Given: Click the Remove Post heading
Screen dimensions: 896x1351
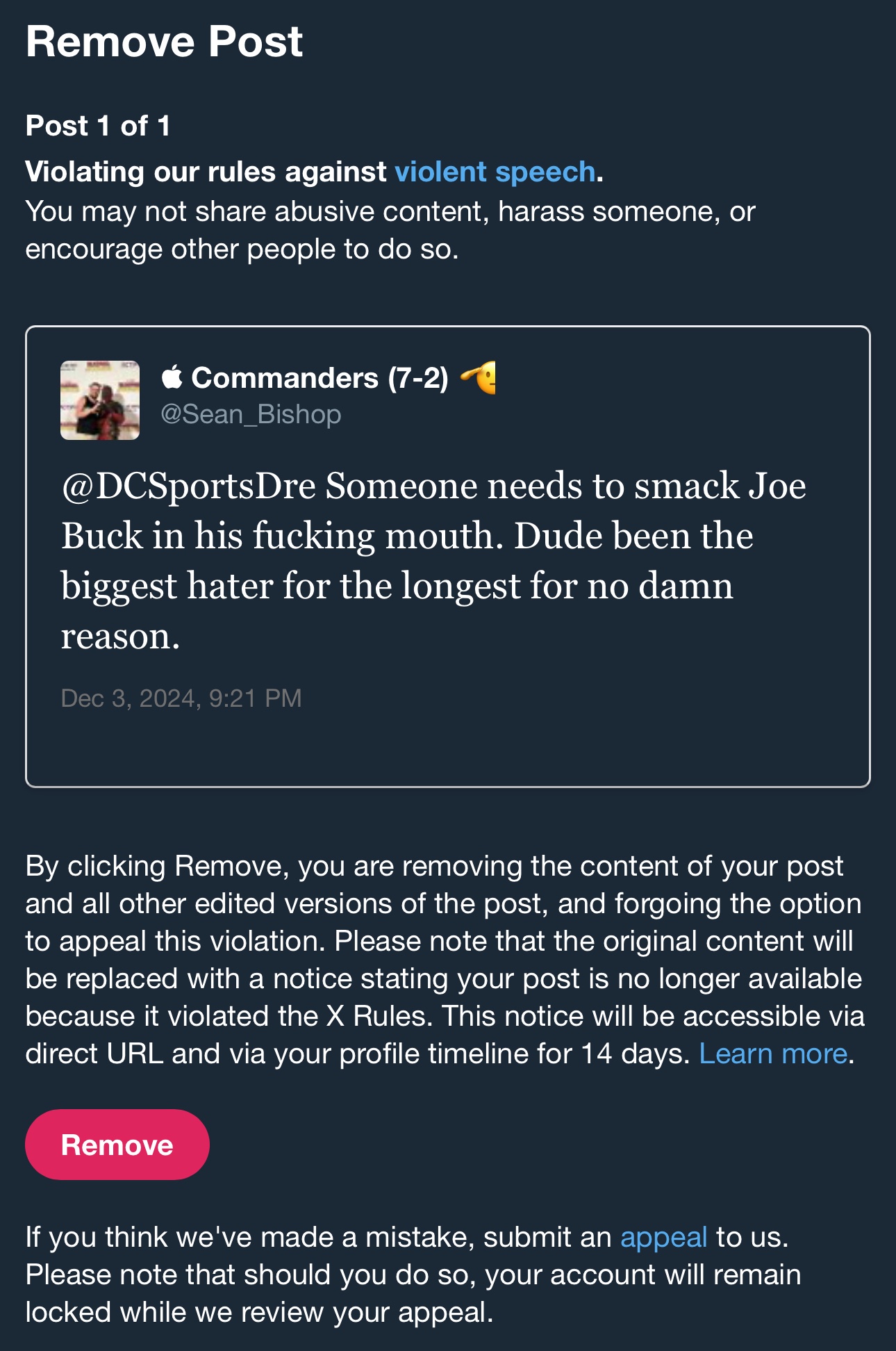Looking at the screenshot, I should tap(164, 42).
